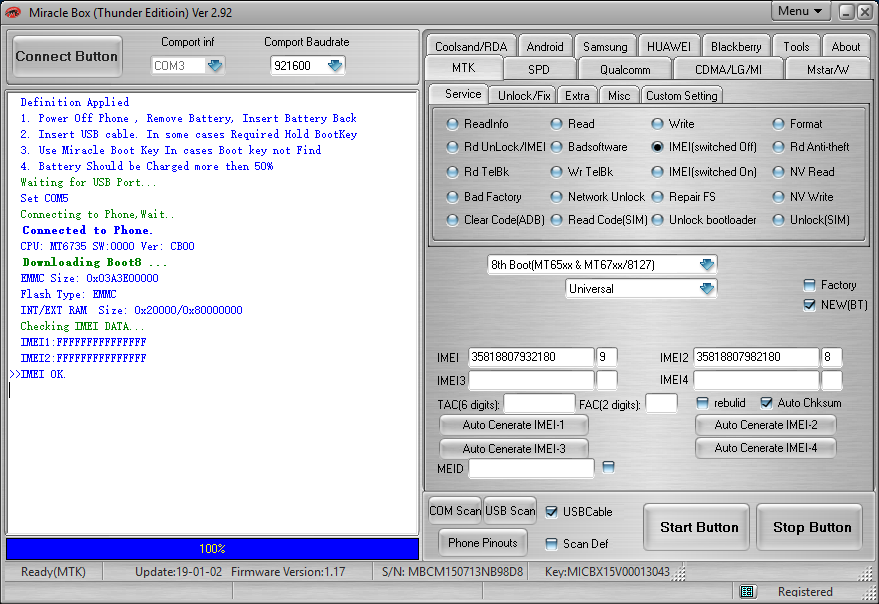
Task: Click the Miracle Box red logo icon
Action: tap(12, 12)
